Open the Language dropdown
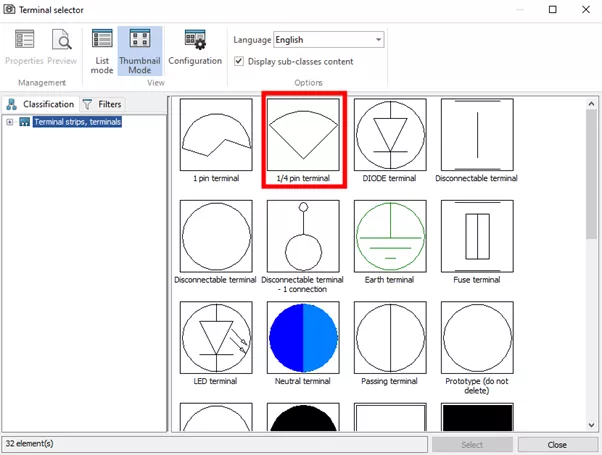 [377, 40]
